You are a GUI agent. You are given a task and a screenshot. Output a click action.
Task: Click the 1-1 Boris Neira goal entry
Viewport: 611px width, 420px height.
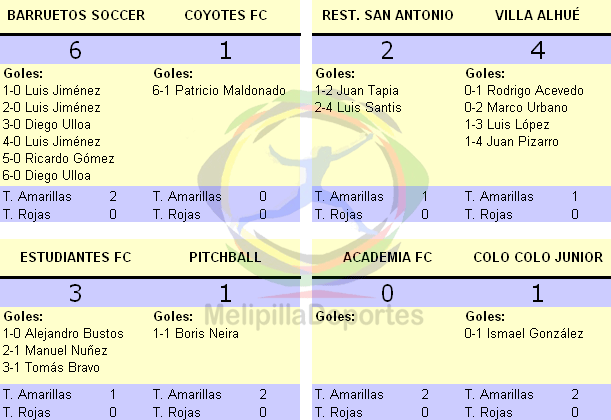pos(196,334)
